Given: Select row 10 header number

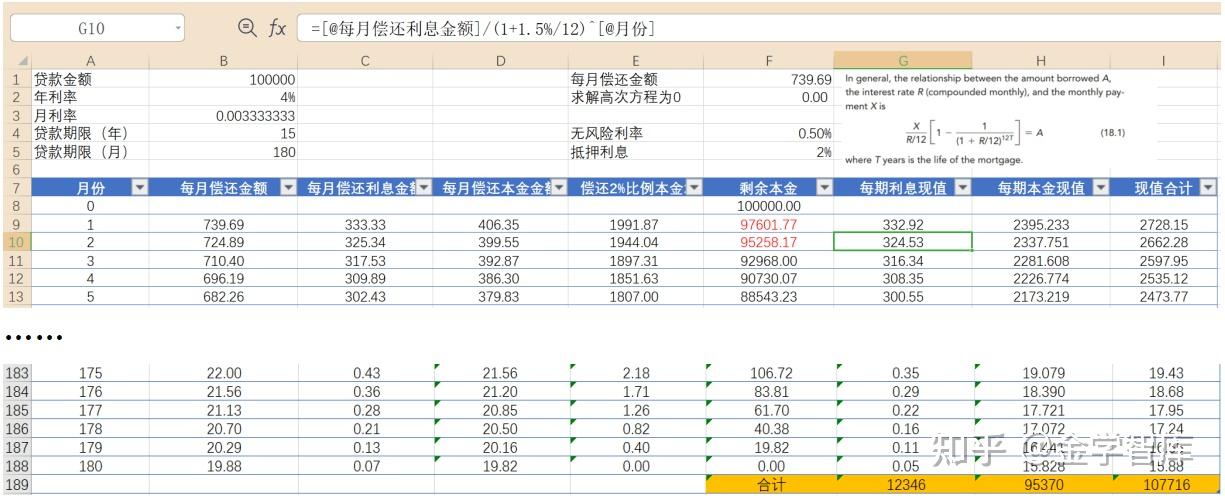Looking at the screenshot, I should (17, 242).
